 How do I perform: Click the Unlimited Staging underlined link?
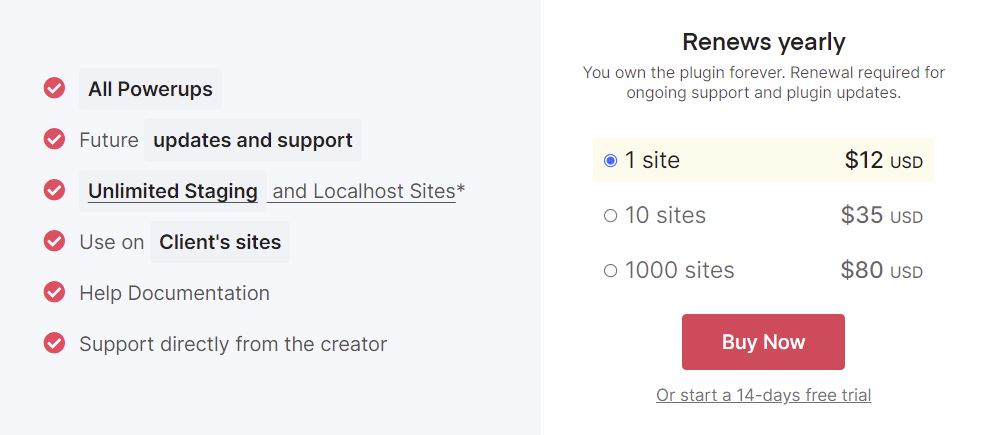(x=173, y=191)
